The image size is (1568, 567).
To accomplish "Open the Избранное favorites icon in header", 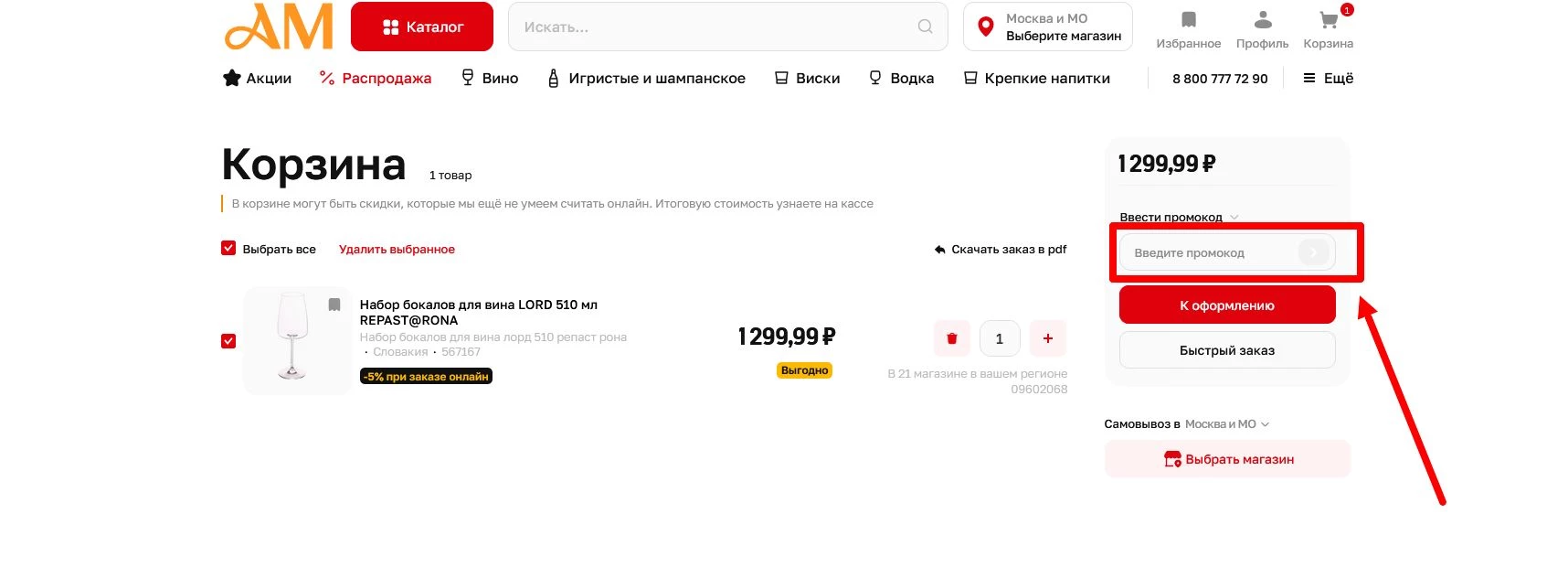I will (x=1188, y=20).
